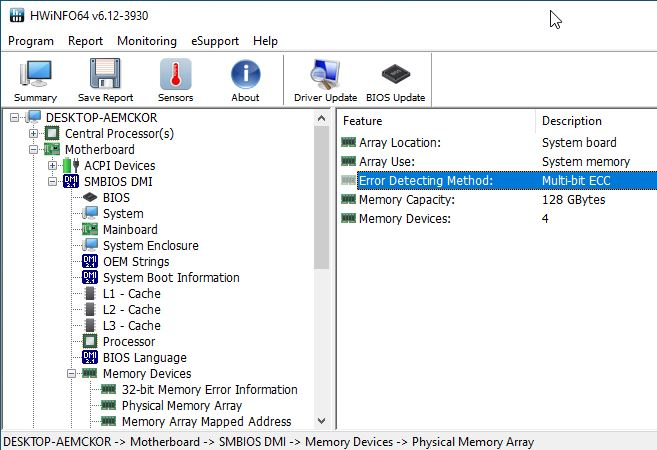This screenshot has height=450, width=657.
Task: Open the Help menu
Action: [x=265, y=41]
